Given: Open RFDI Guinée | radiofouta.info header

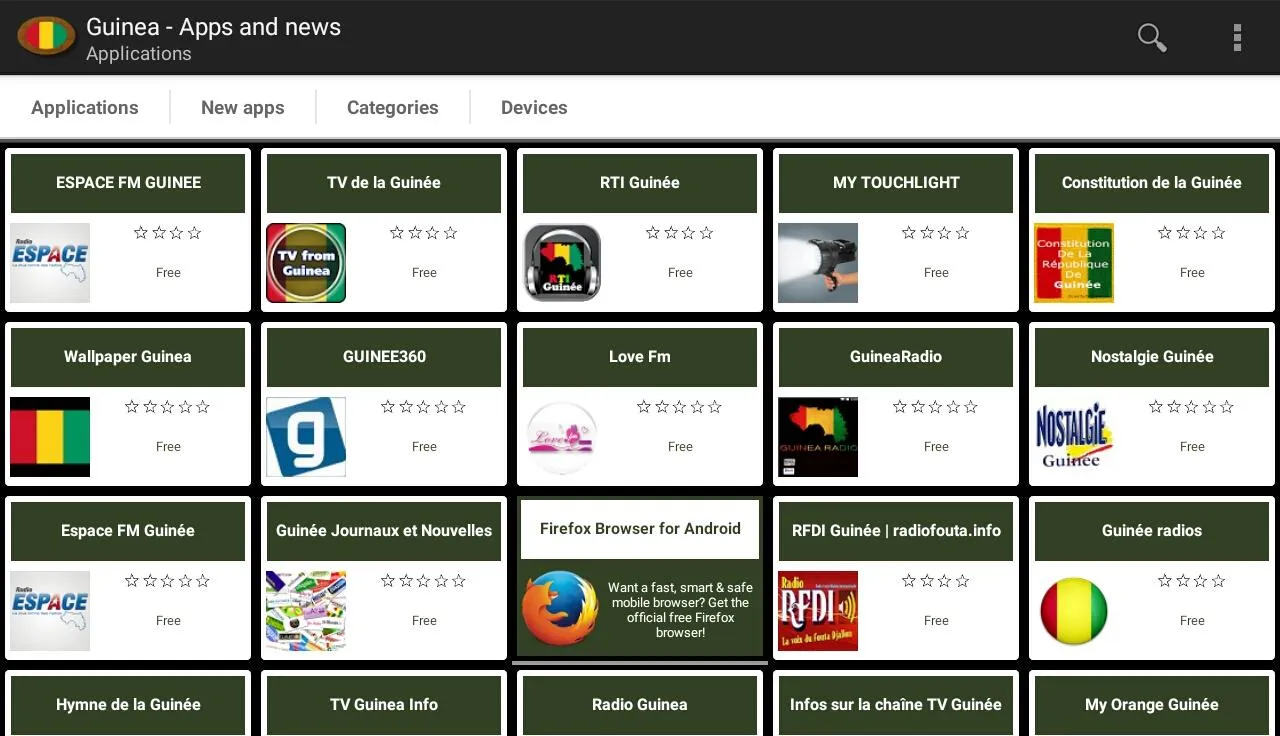Looking at the screenshot, I should [x=896, y=531].
